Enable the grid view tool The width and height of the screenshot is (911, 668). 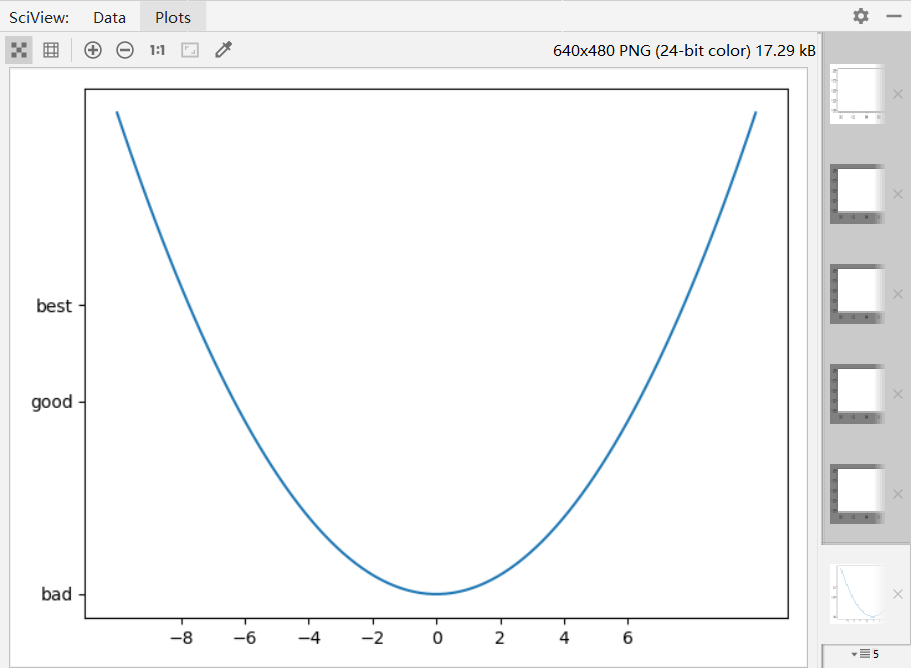coord(50,49)
